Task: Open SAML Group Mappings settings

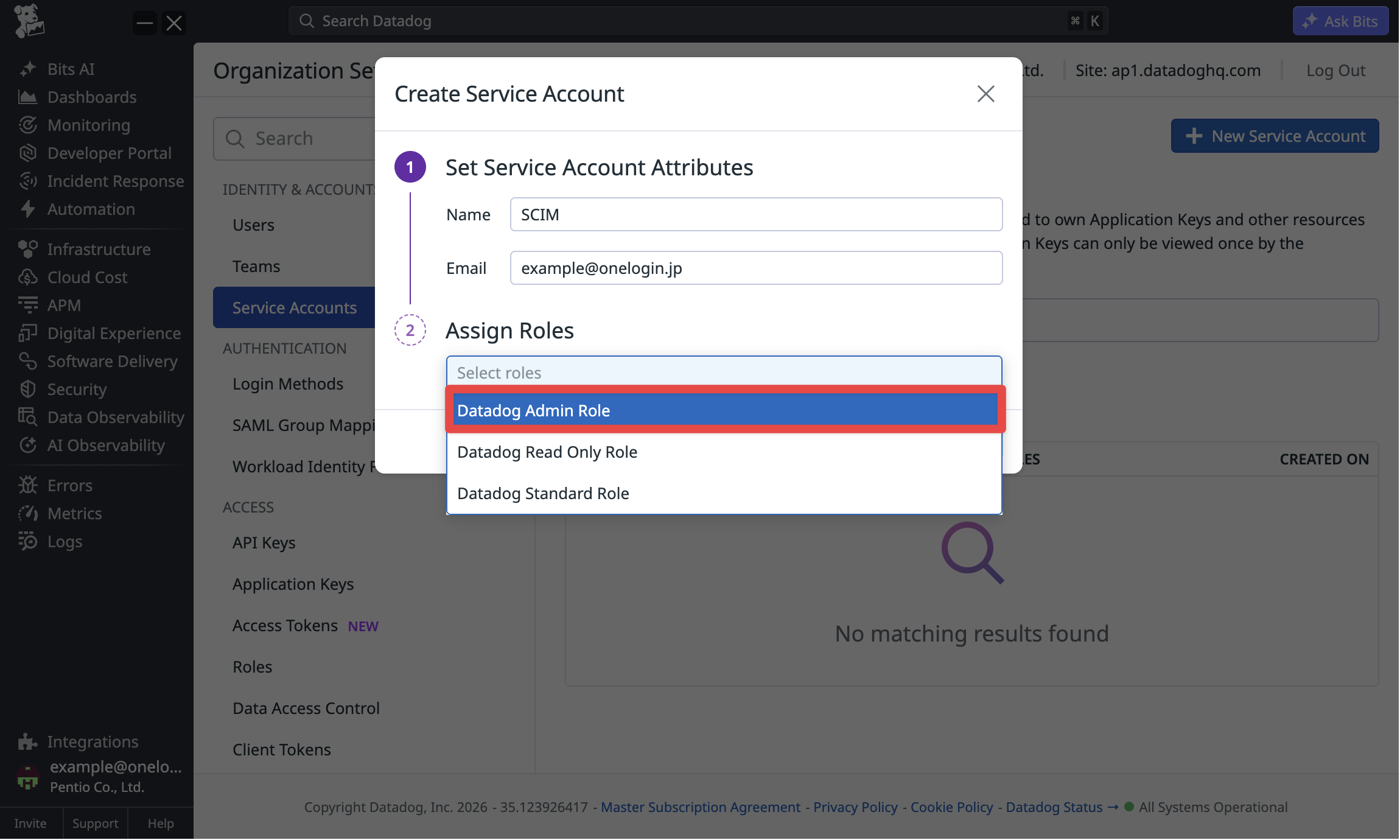Action: [303, 425]
